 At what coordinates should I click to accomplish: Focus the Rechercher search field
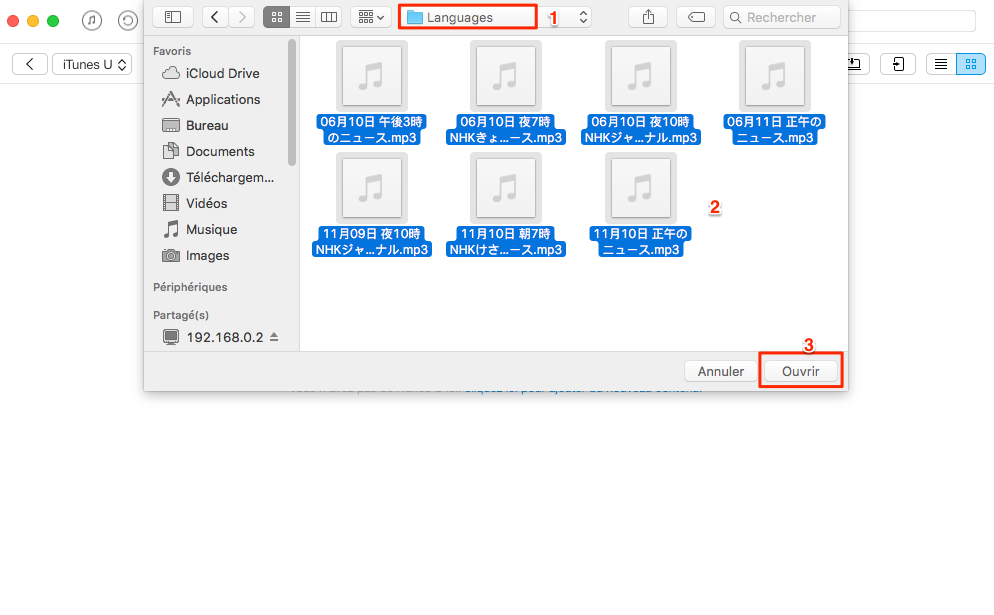(782, 17)
